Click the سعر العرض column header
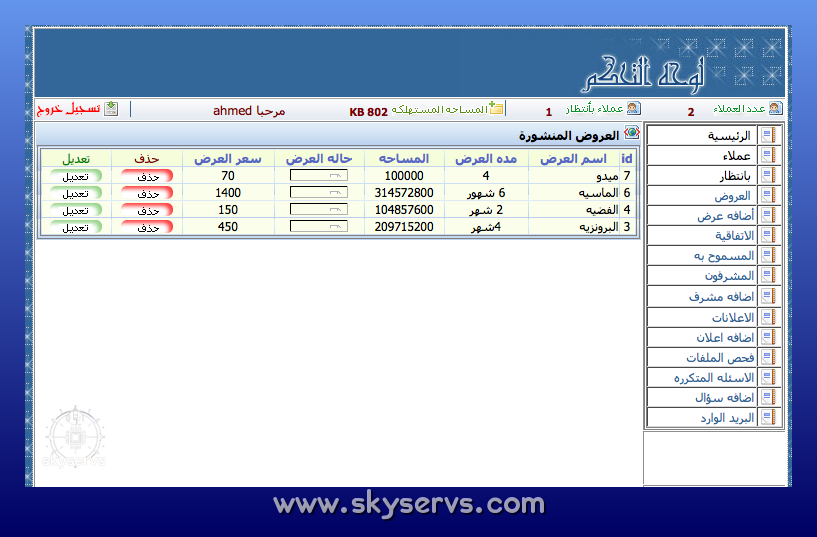The height and width of the screenshot is (537, 817). click(228, 158)
